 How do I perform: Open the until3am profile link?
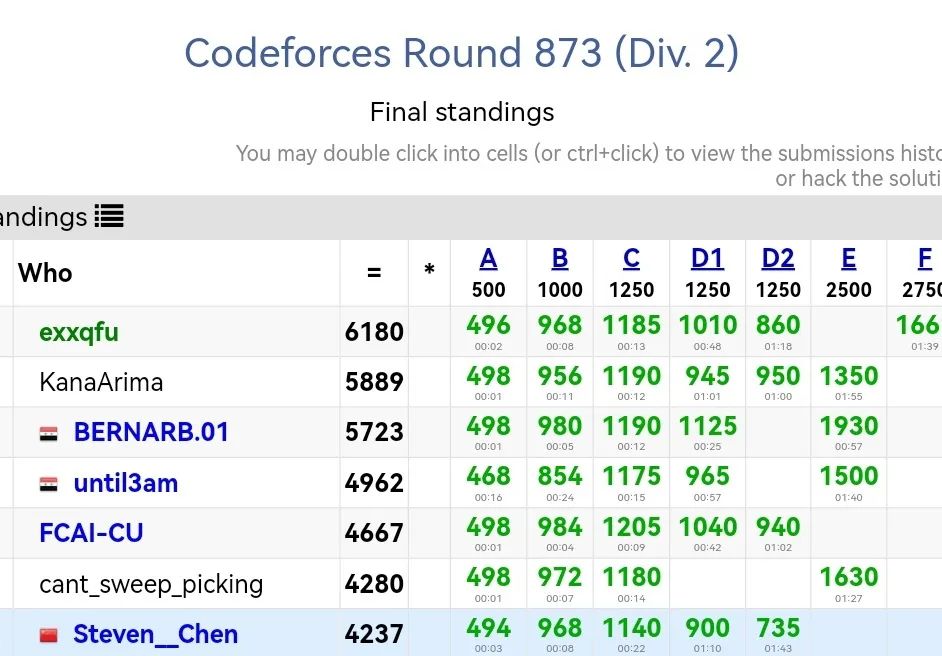126,483
